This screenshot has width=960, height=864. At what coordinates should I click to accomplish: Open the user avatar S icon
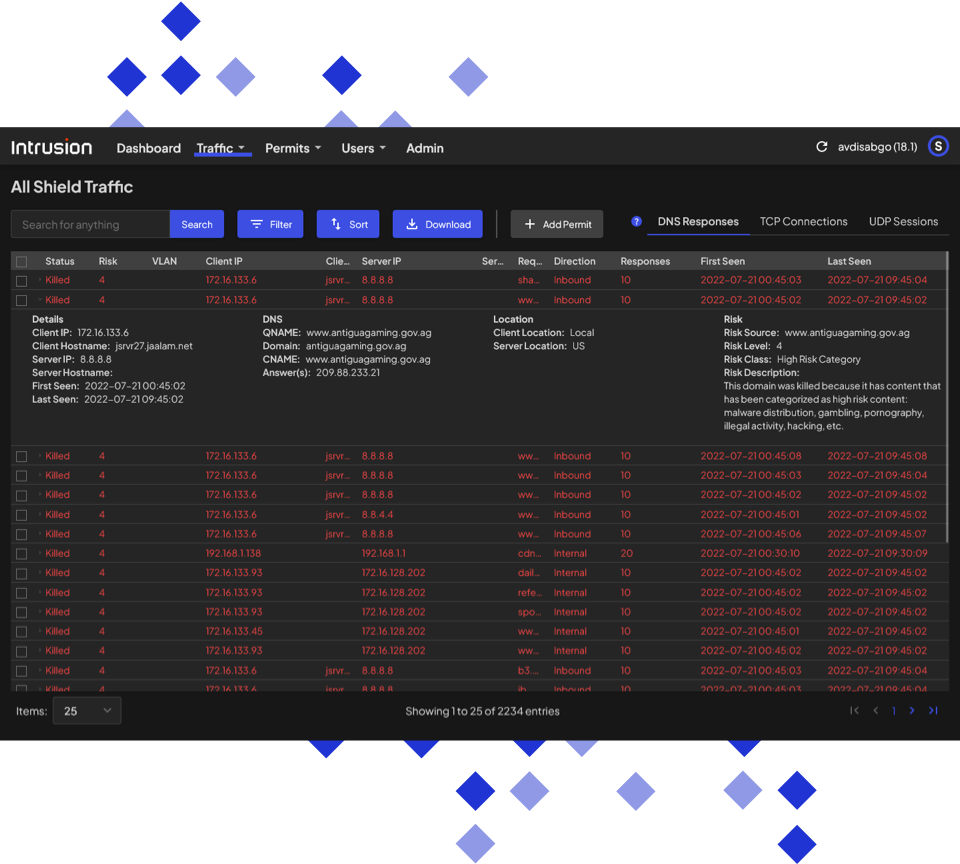click(x=937, y=147)
